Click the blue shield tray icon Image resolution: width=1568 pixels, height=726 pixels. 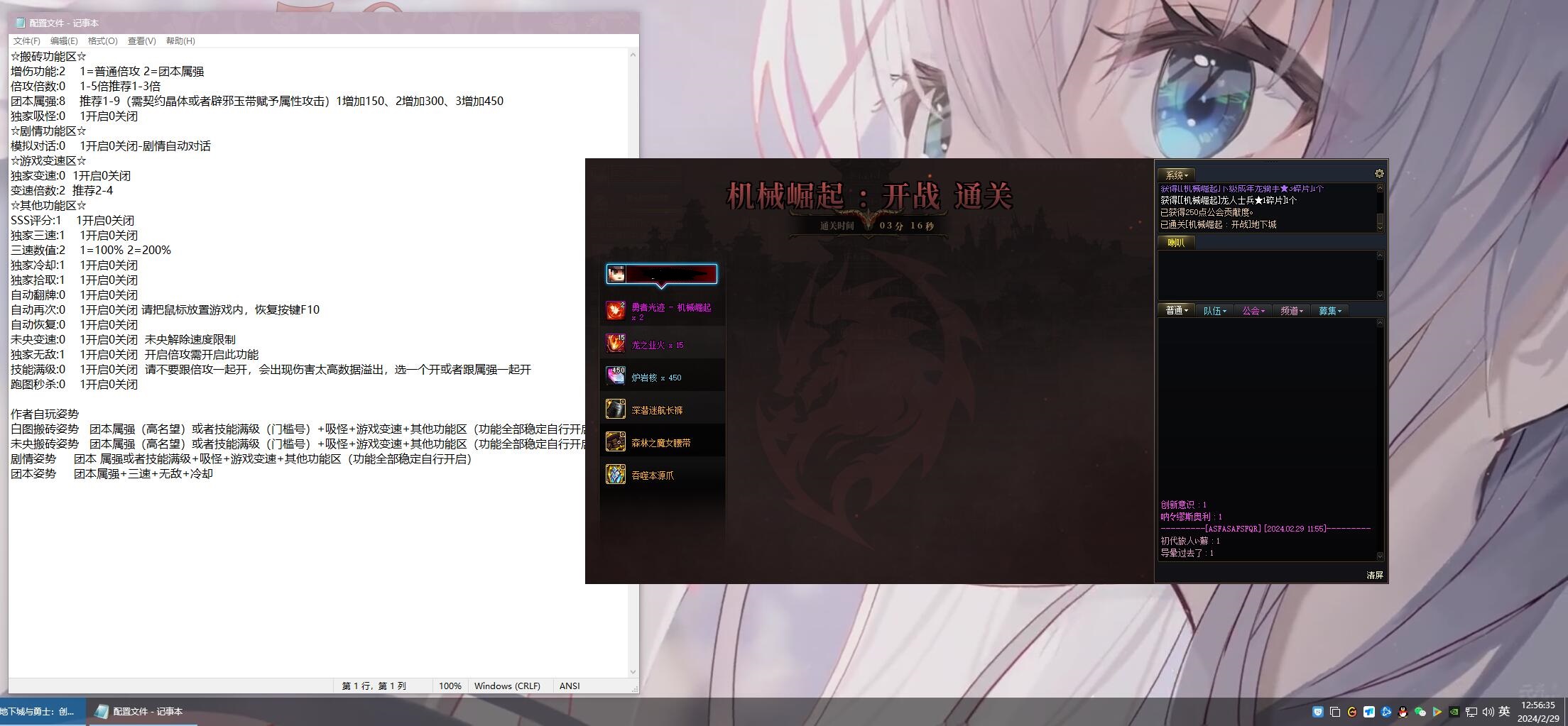pyautogui.click(x=1317, y=712)
